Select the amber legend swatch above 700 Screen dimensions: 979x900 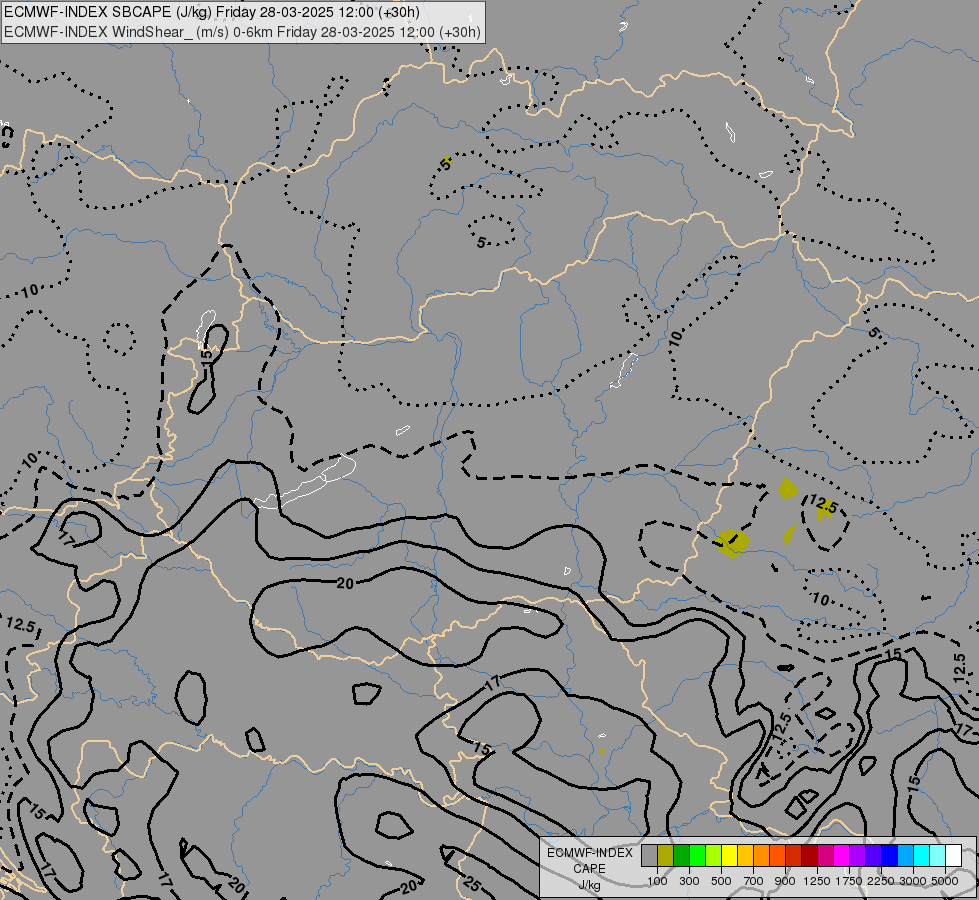tap(745, 856)
